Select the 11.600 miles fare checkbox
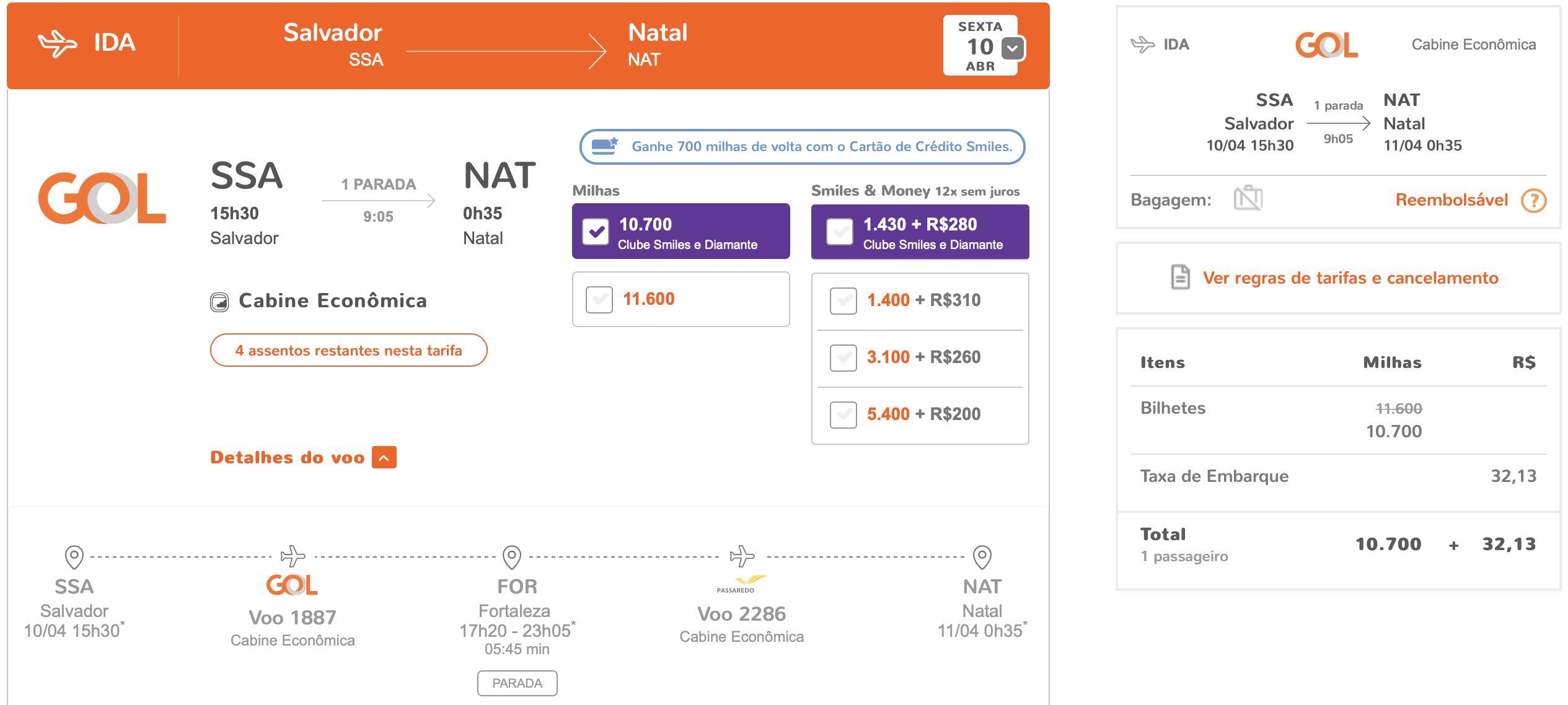The image size is (1568, 705). point(599,299)
